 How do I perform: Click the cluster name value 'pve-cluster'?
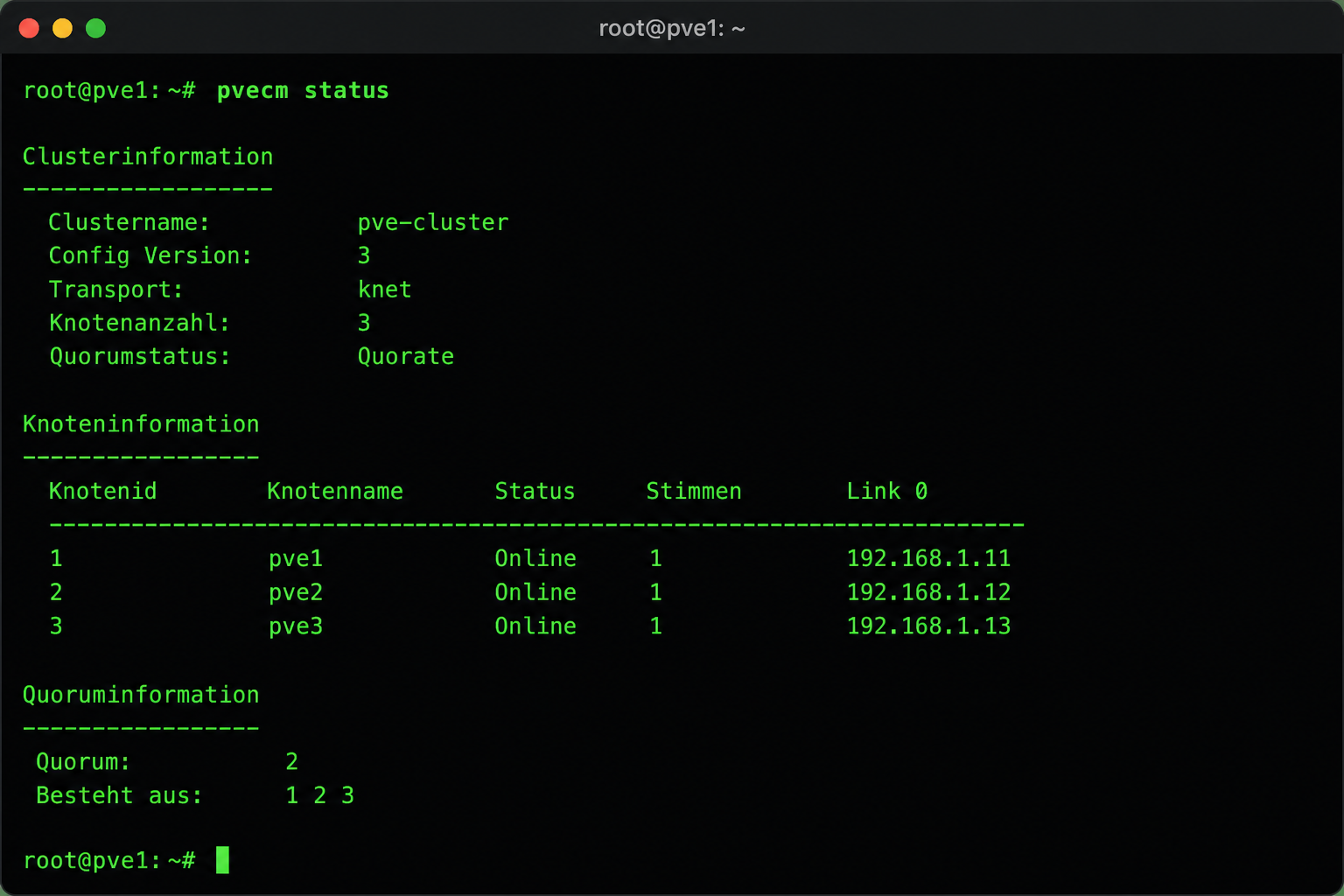433,223
